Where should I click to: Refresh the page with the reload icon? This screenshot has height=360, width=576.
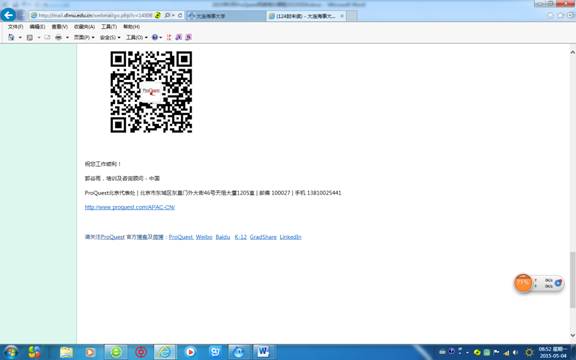180,15
